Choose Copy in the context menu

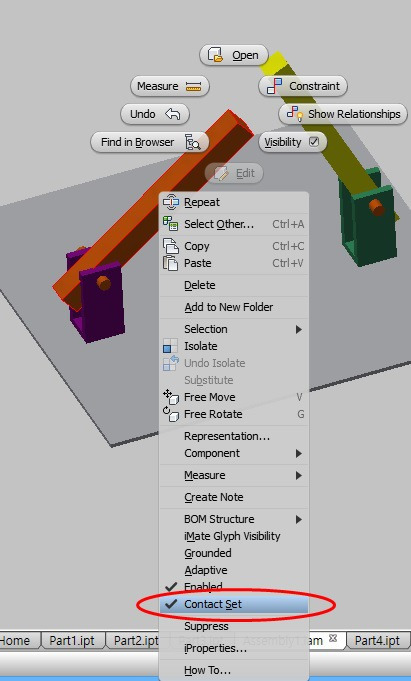[x=234, y=246]
